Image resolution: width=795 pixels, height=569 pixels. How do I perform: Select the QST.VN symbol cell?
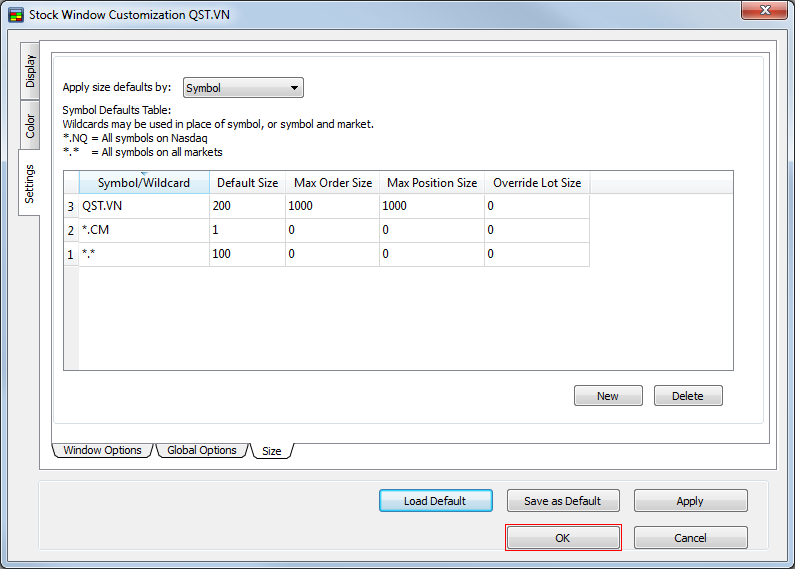[143, 206]
